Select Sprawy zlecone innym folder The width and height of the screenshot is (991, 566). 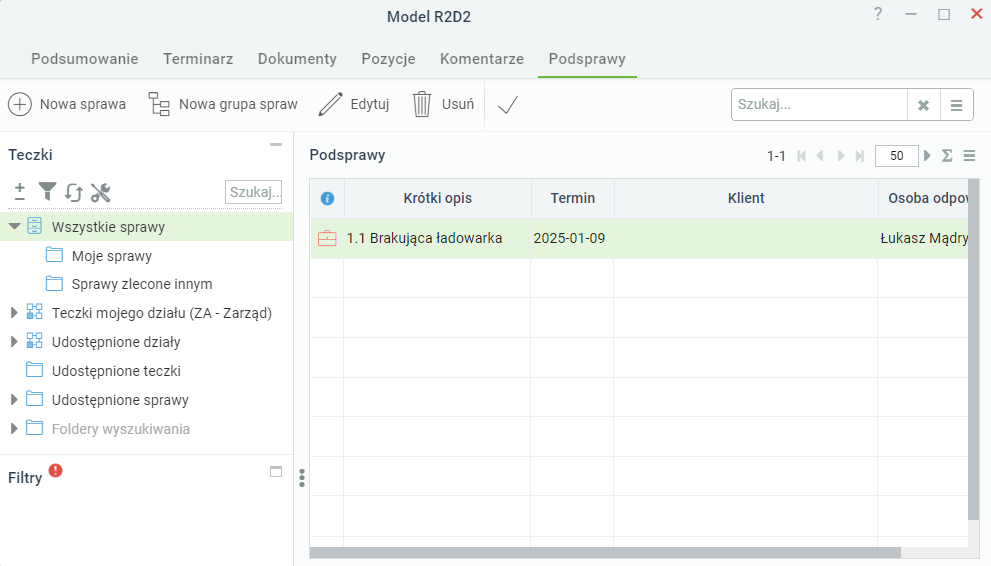142,284
